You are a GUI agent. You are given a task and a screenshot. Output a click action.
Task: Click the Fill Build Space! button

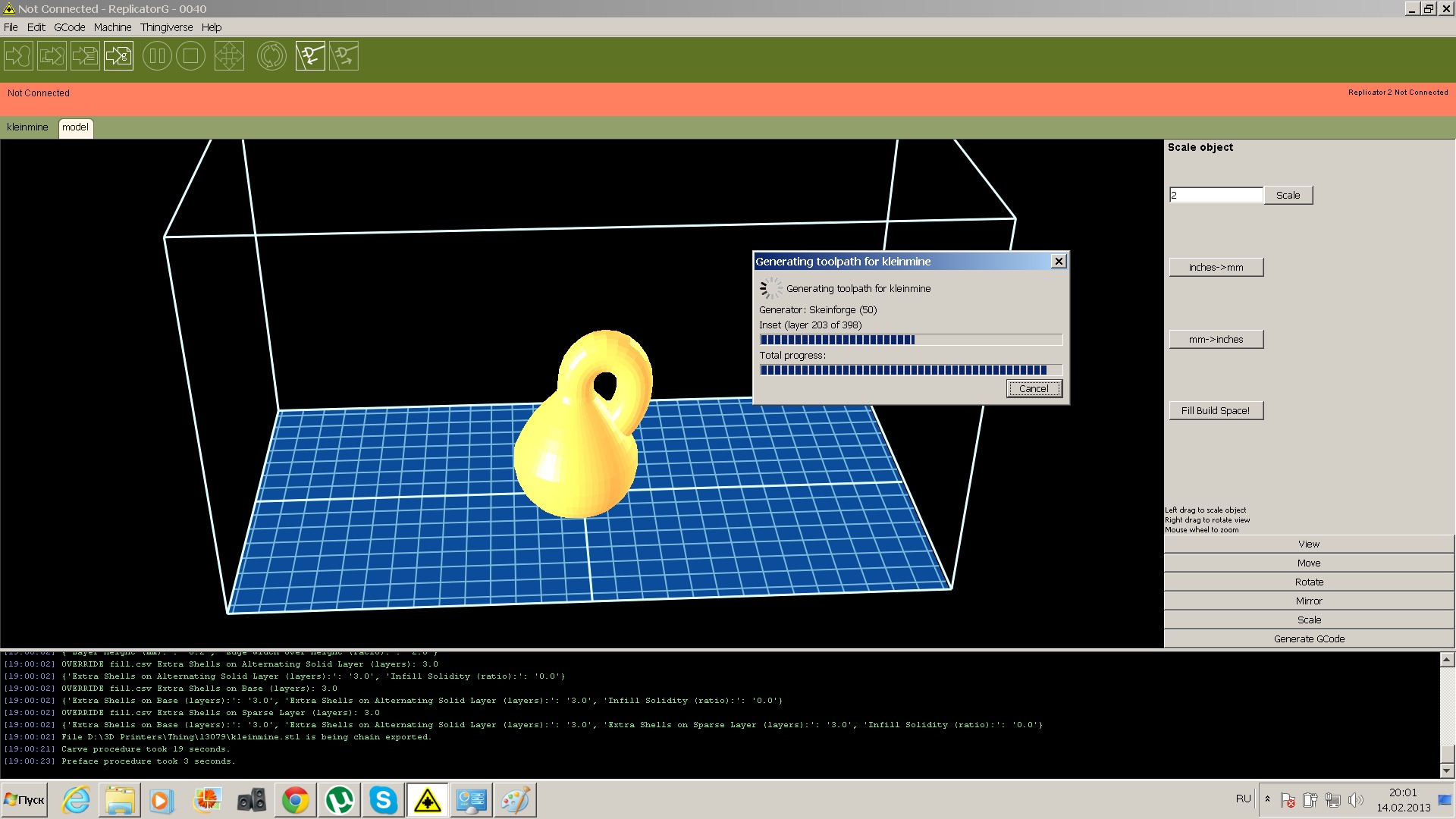(1216, 411)
